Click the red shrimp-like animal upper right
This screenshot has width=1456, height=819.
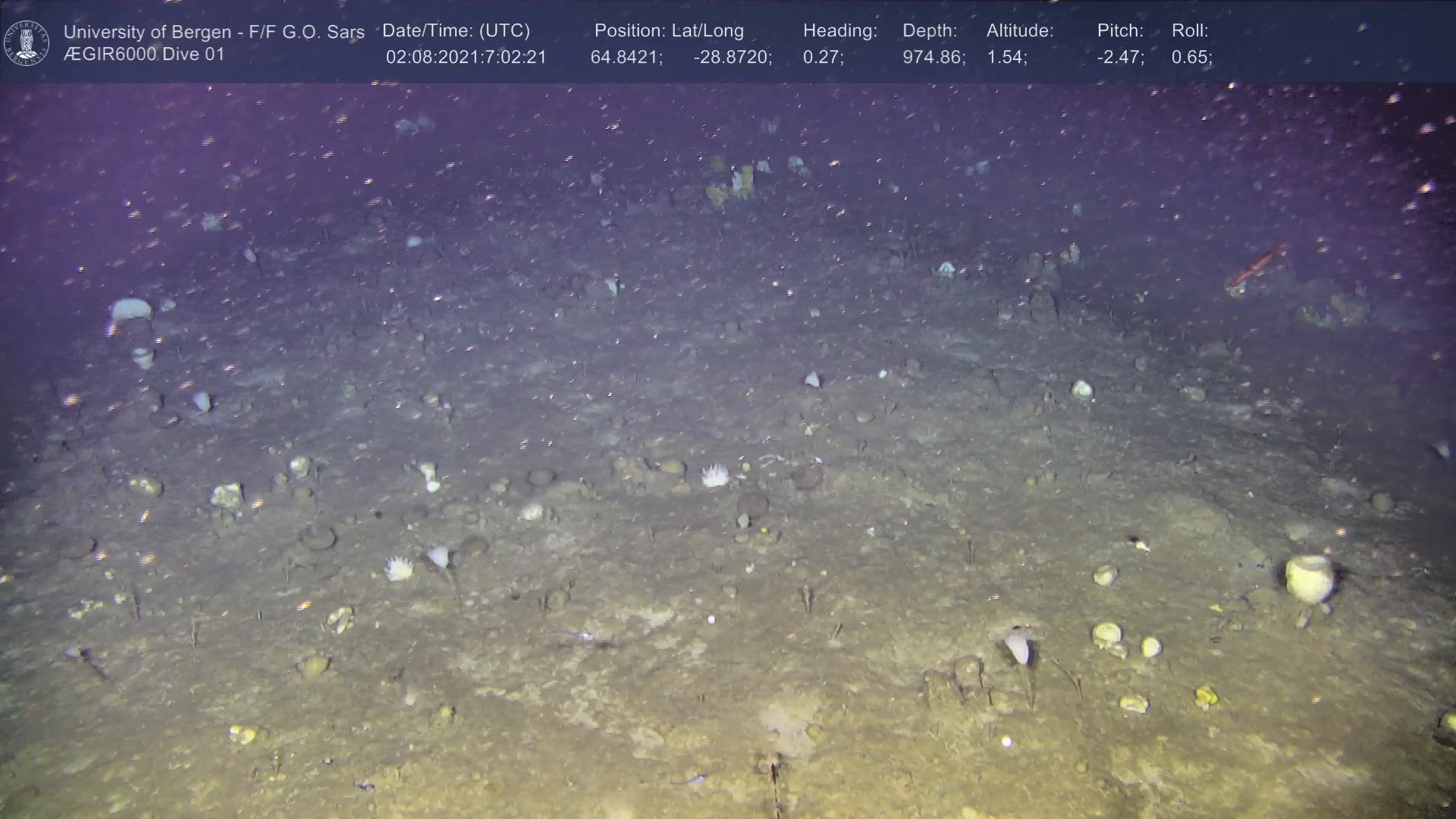pos(1255,268)
